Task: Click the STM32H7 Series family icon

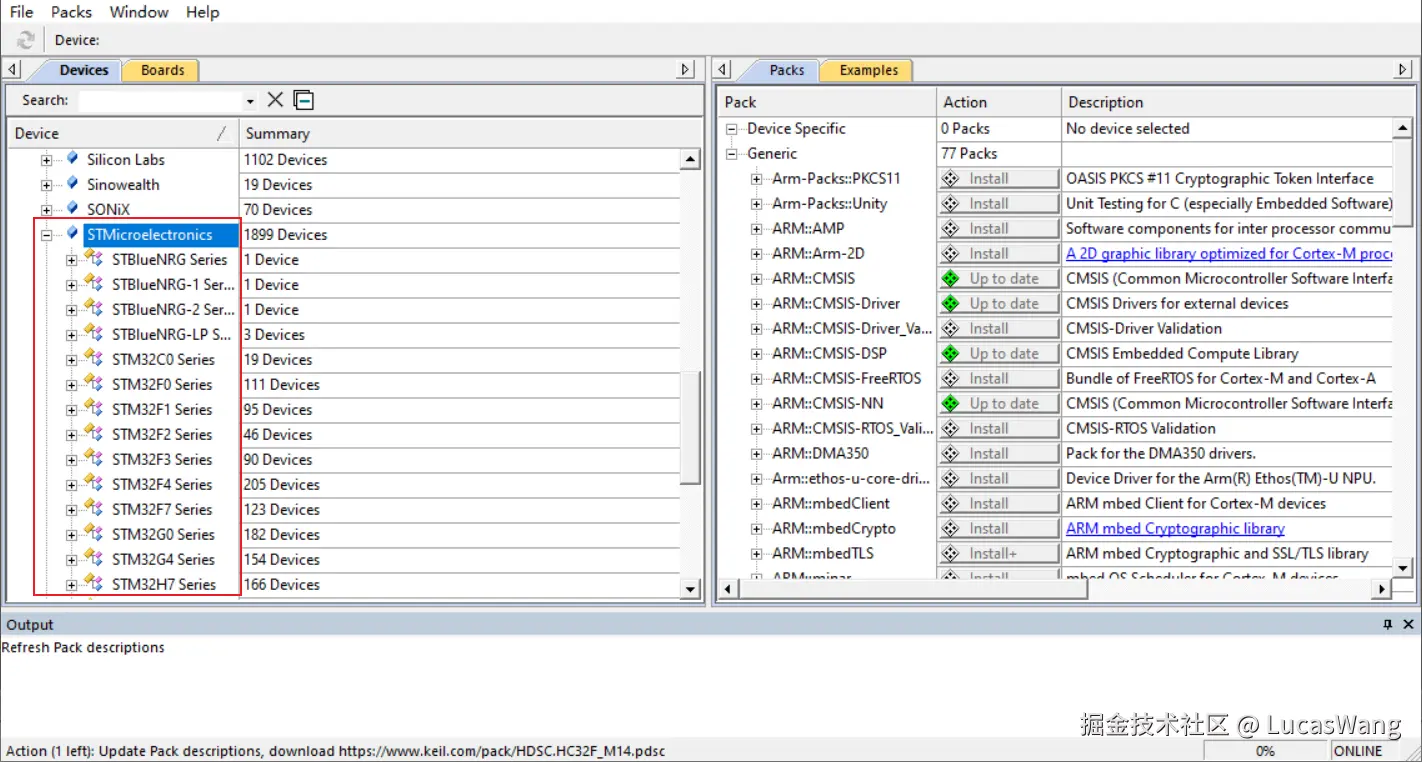Action: (94, 584)
